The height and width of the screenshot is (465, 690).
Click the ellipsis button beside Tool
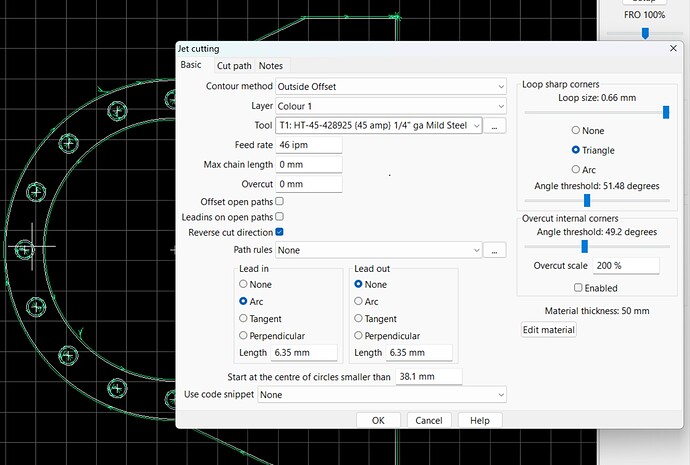tap(495, 126)
